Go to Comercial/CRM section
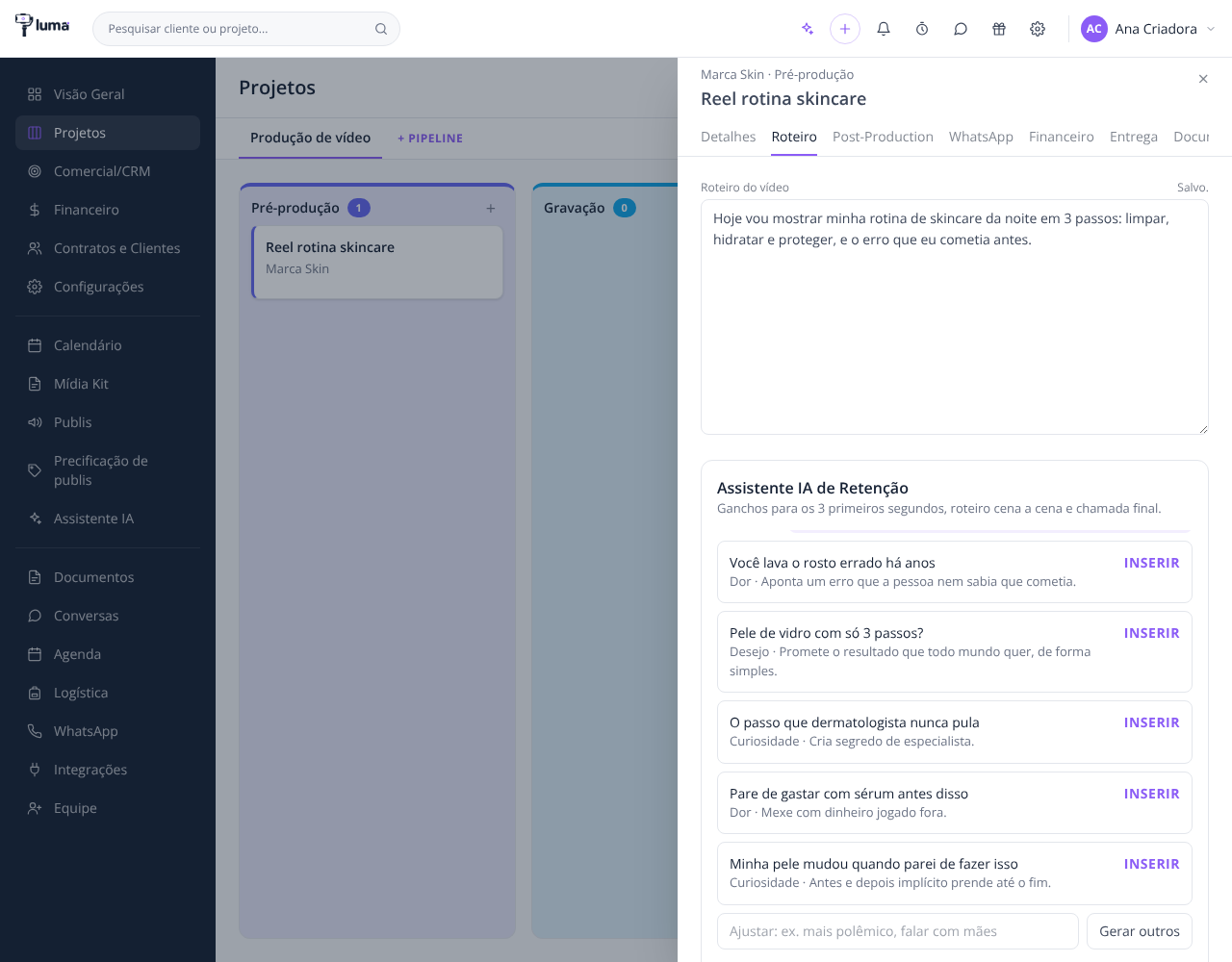 (108, 171)
